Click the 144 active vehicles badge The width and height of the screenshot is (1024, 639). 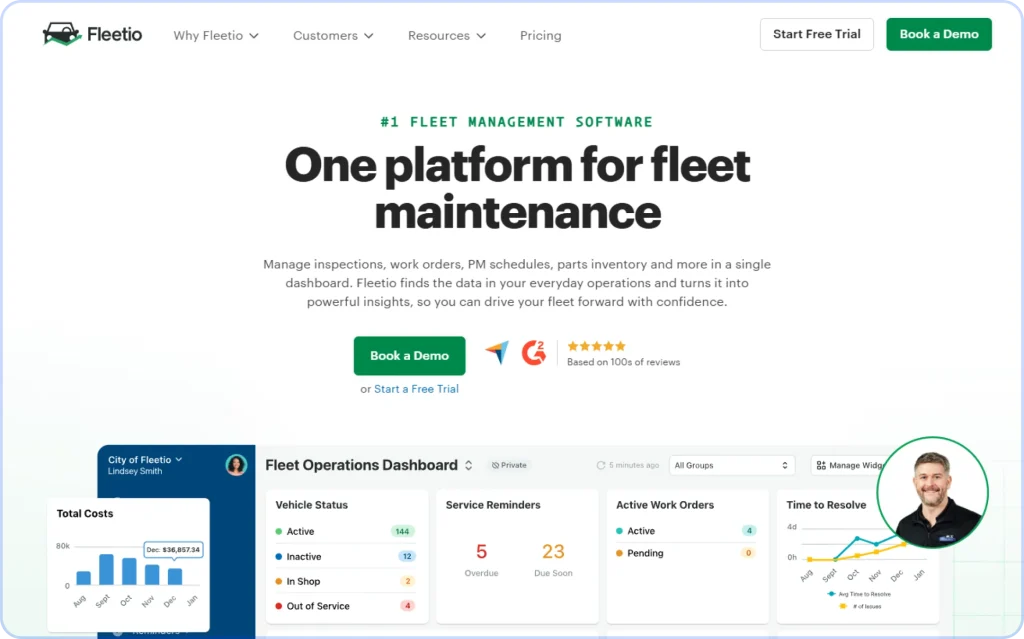tap(402, 531)
